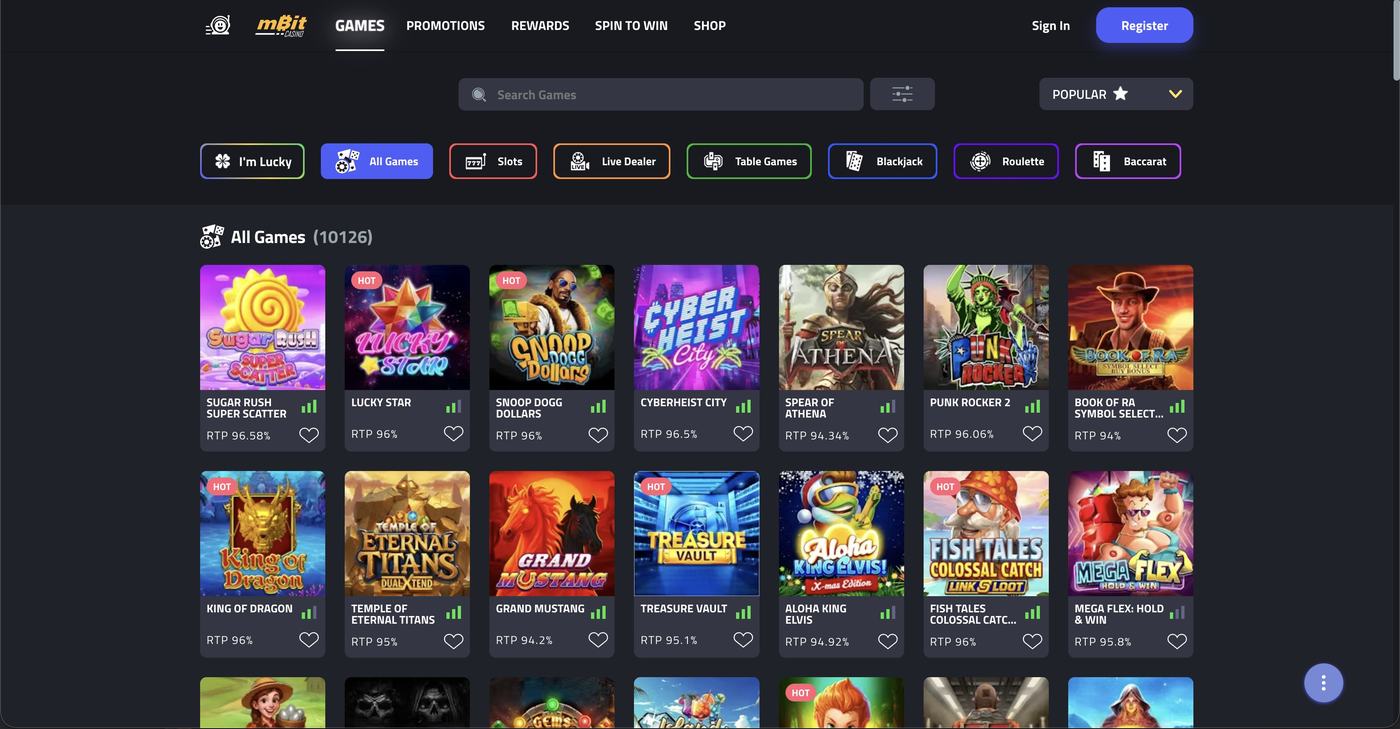Open the Games menu
The height and width of the screenshot is (729, 1400).
click(360, 26)
